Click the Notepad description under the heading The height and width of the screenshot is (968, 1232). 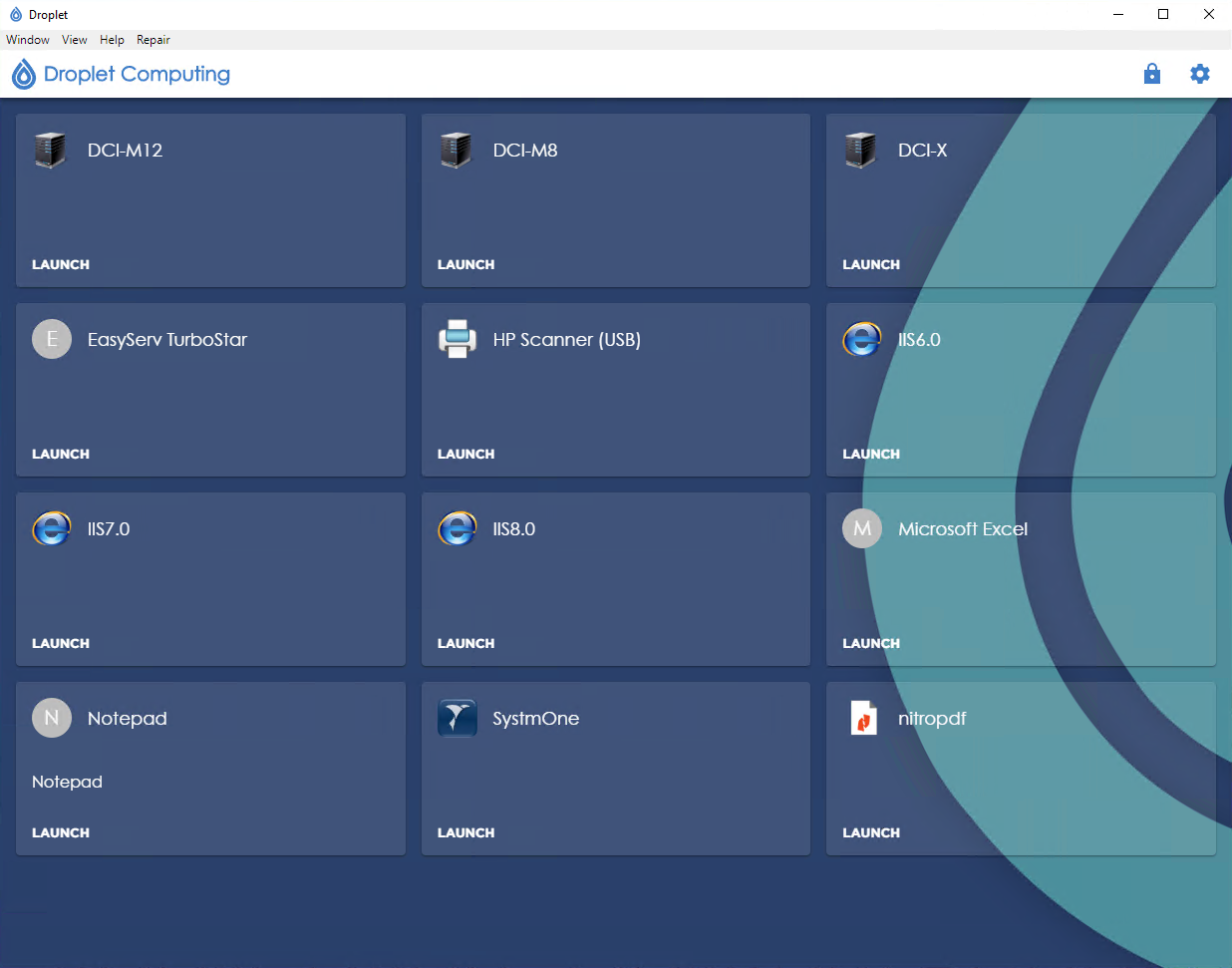tap(67, 783)
